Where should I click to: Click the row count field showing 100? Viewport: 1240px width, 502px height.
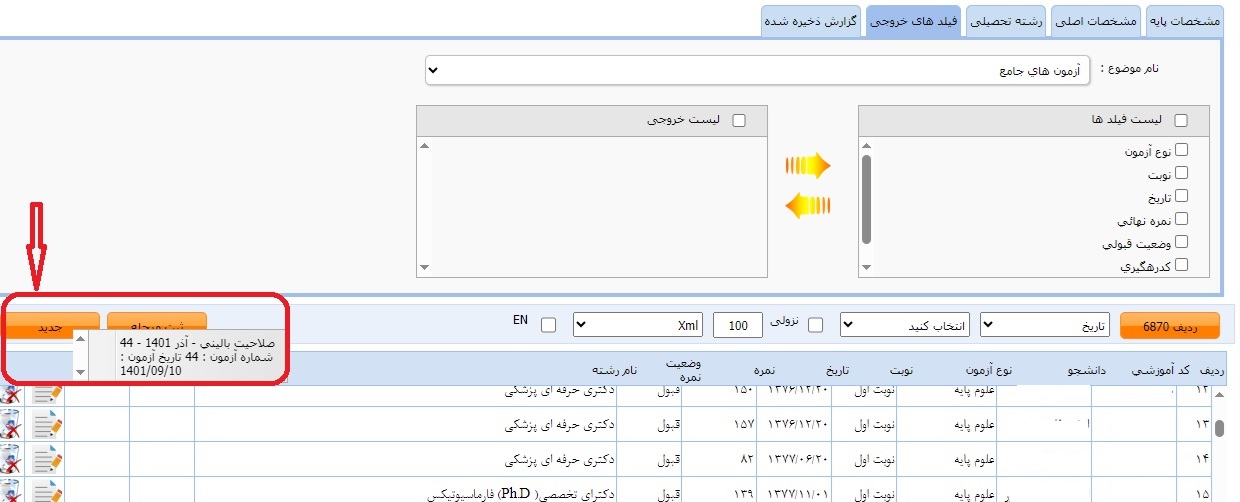pyautogui.click(x=739, y=326)
